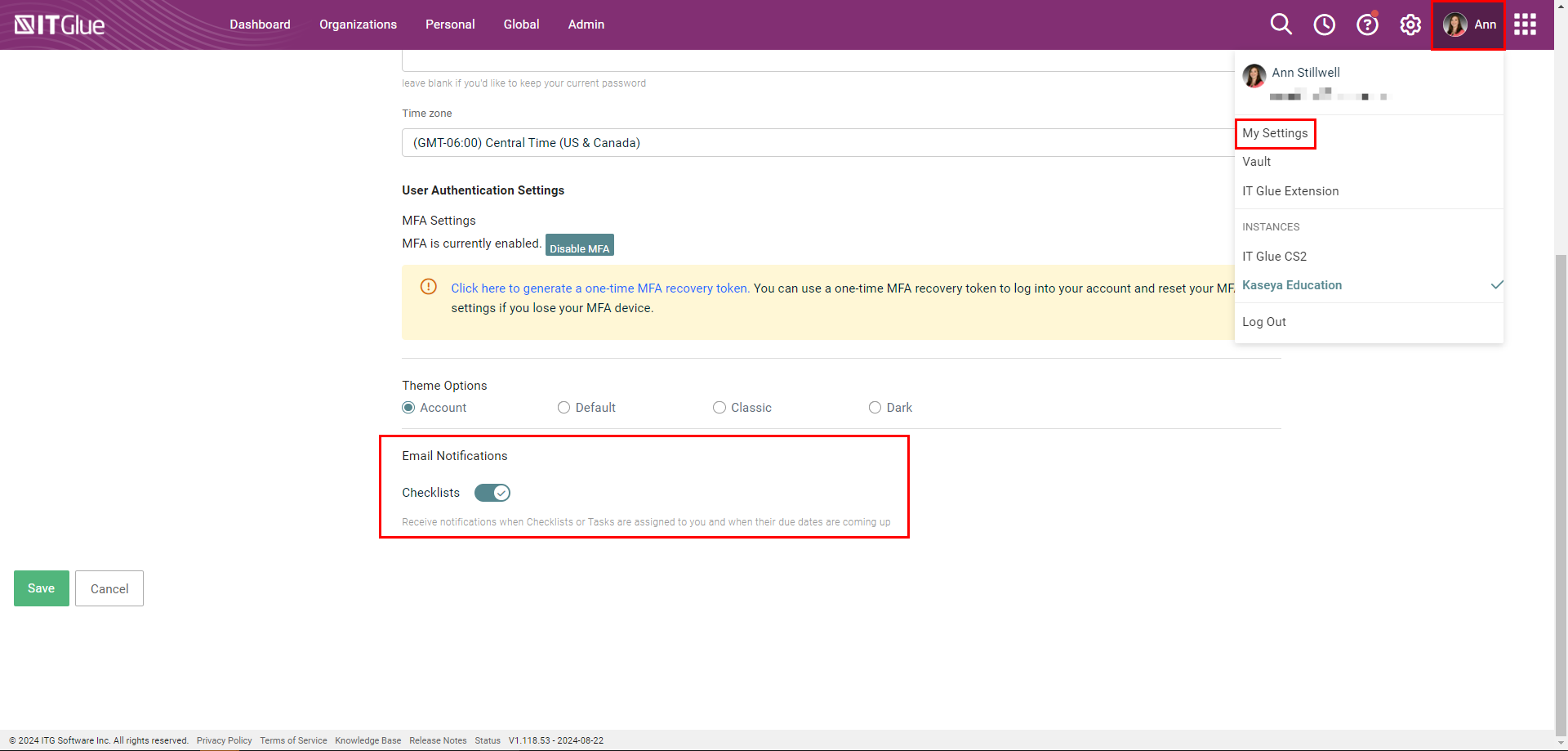Open the help question mark icon
This screenshot has height=751, width=1568.
tap(1367, 25)
